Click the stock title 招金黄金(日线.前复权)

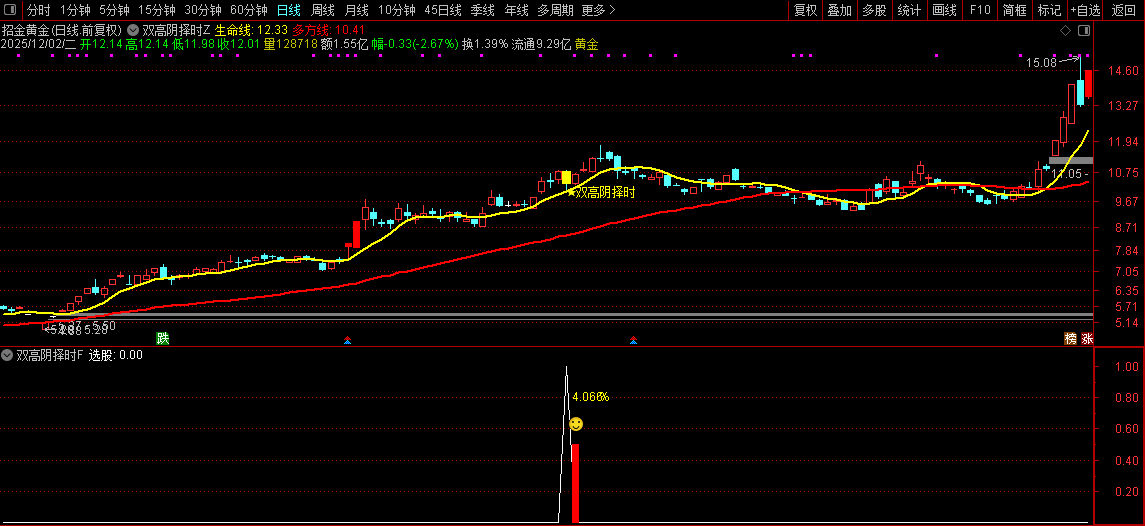62,31
